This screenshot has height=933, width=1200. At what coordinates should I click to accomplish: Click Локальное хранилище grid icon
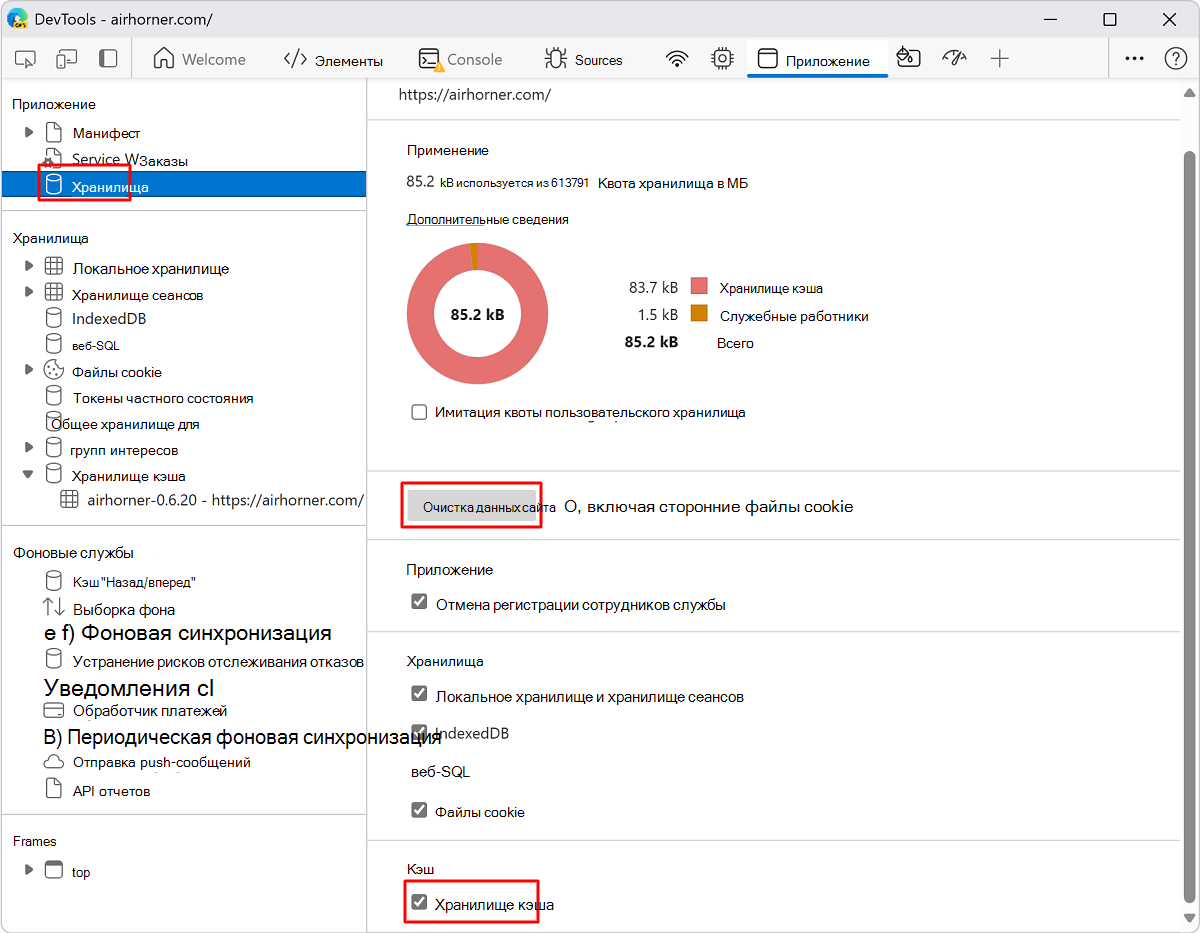(x=54, y=268)
